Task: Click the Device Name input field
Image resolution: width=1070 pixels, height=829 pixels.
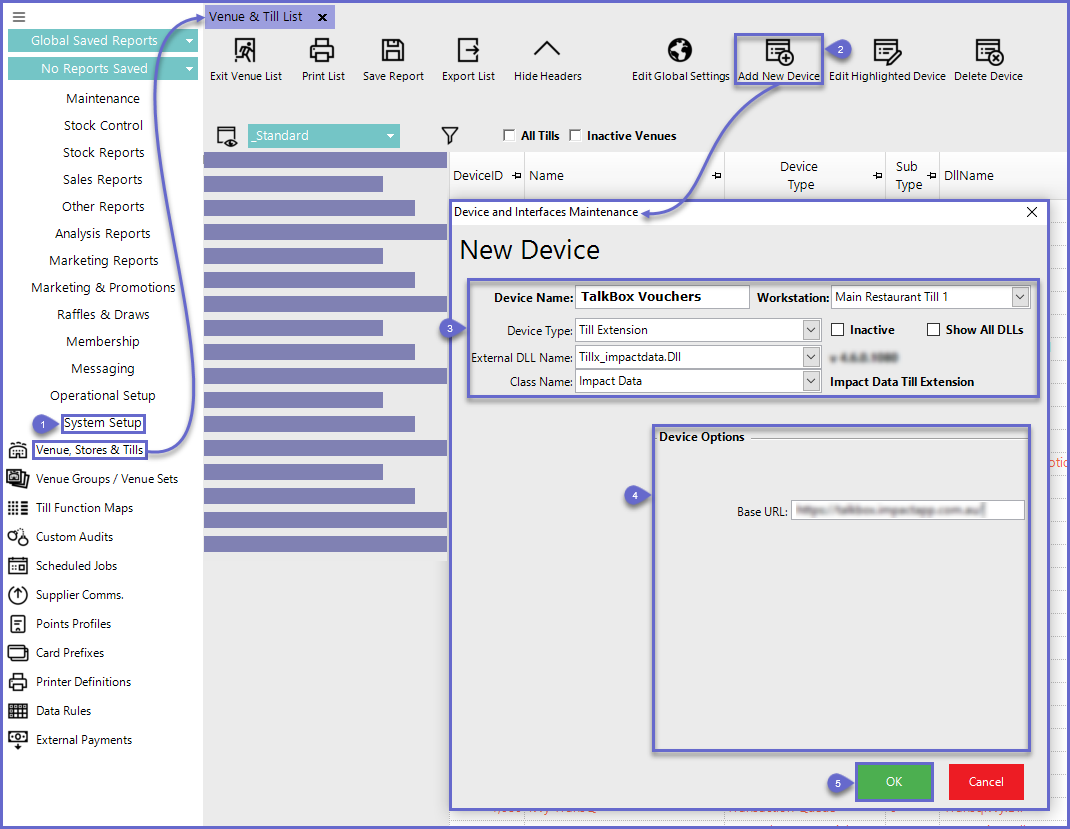Action: click(662, 297)
